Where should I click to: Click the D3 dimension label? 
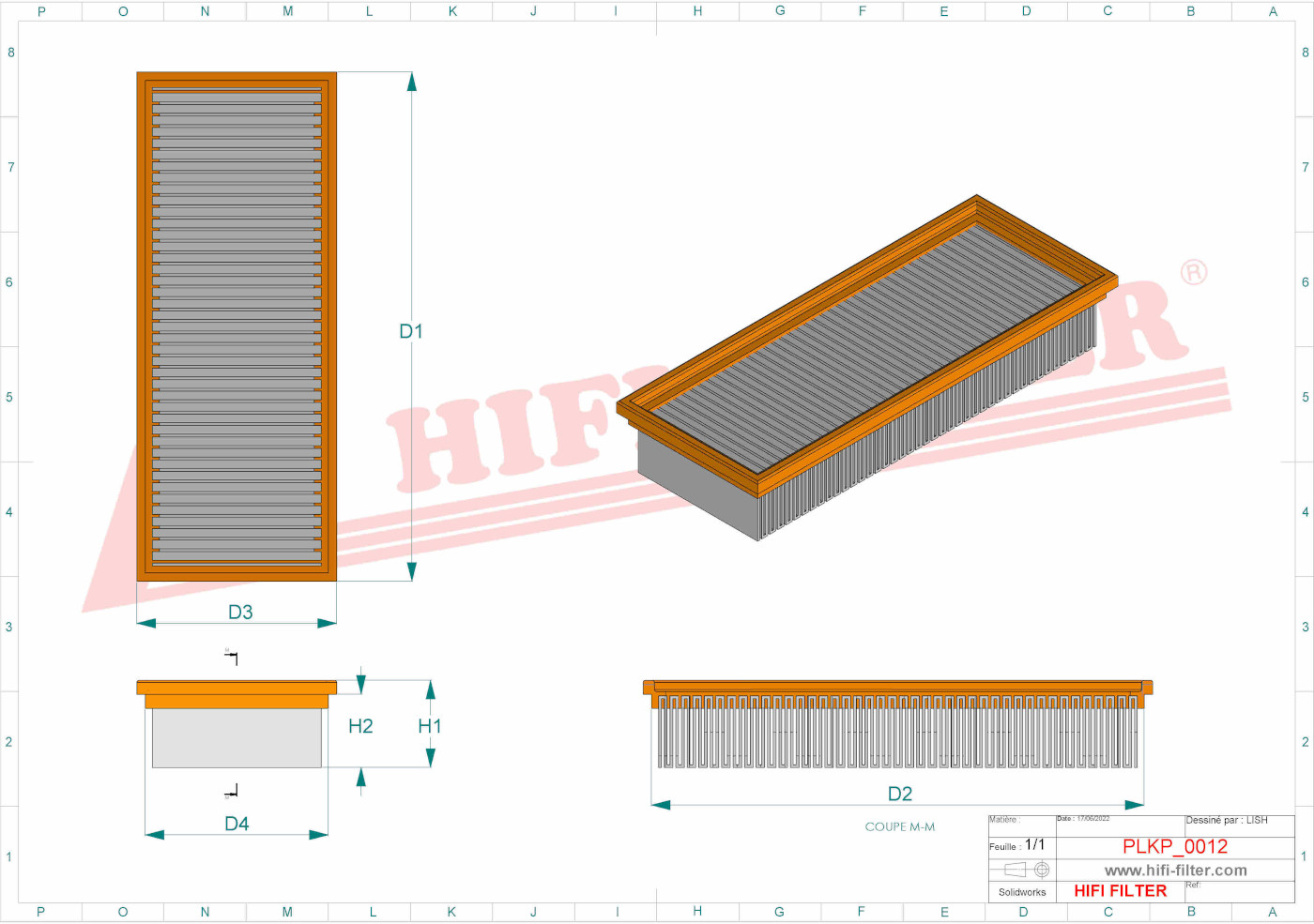tap(237, 613)
